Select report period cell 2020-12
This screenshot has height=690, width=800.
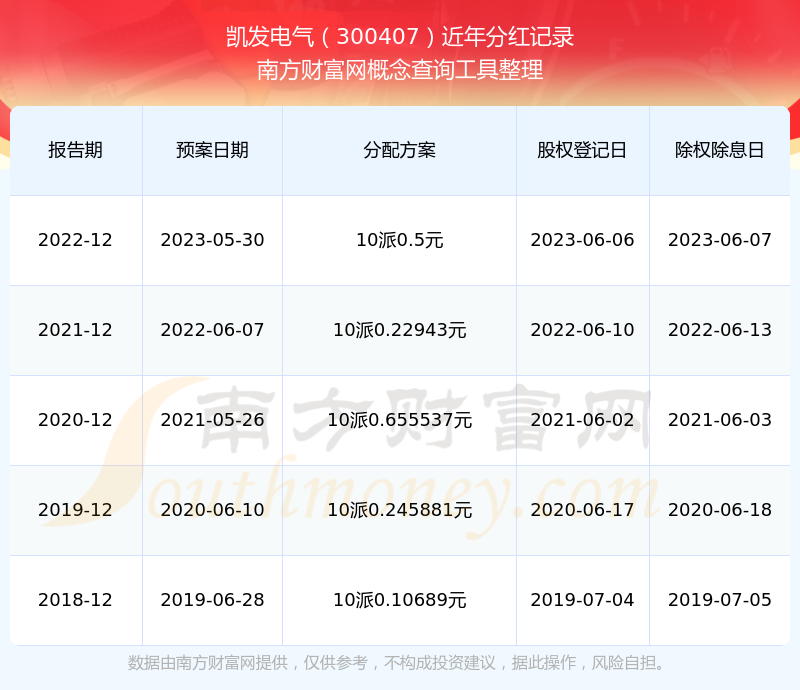coord(76,420)
